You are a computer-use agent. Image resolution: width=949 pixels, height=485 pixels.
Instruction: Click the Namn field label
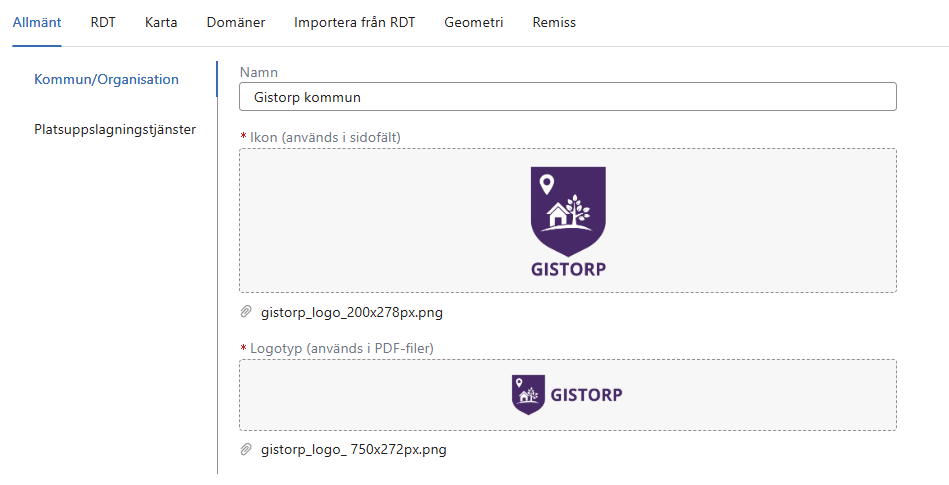(259, 72)
